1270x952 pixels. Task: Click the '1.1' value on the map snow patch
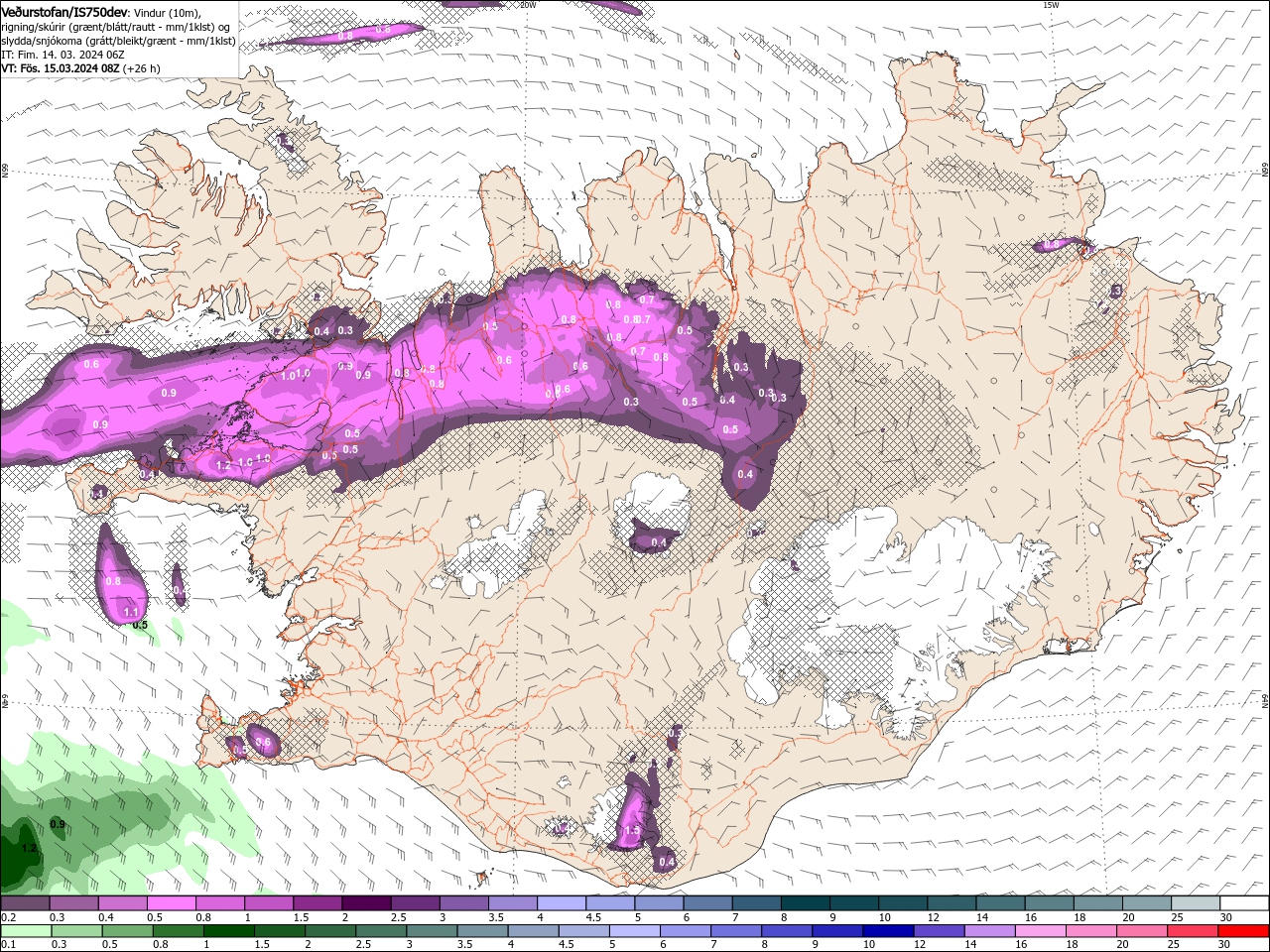(131, 613)
